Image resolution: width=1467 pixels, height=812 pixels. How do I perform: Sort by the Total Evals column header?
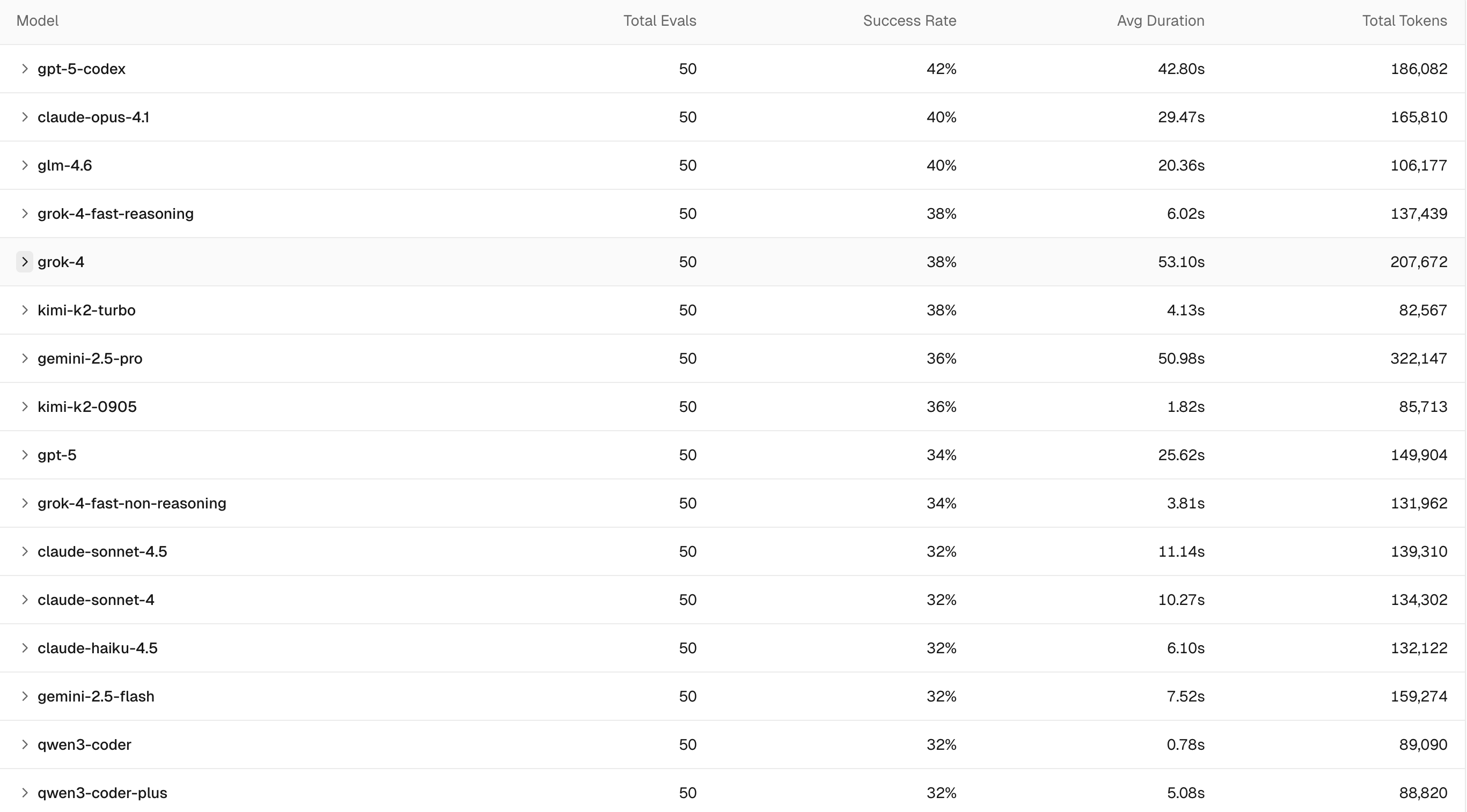tap(659, 21)
